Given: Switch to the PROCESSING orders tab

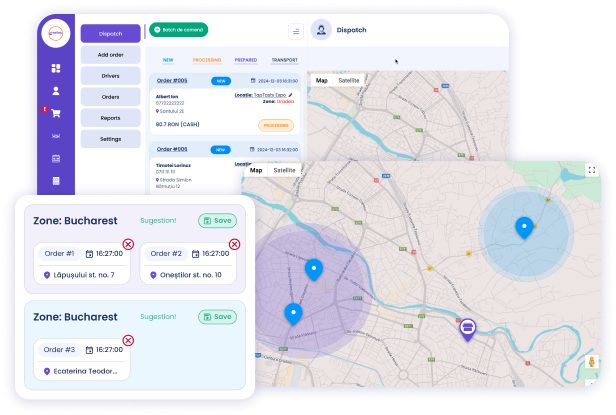Looking at the screenshot, I should click(x=207, y=60).
